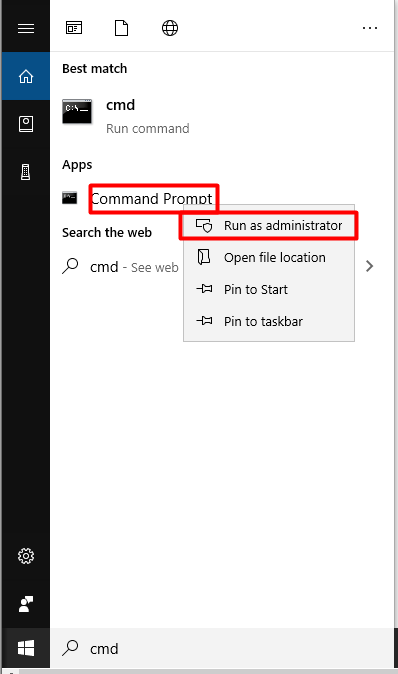Select Pin to Start
Screen dimensions: 398x674
[269, 289]
